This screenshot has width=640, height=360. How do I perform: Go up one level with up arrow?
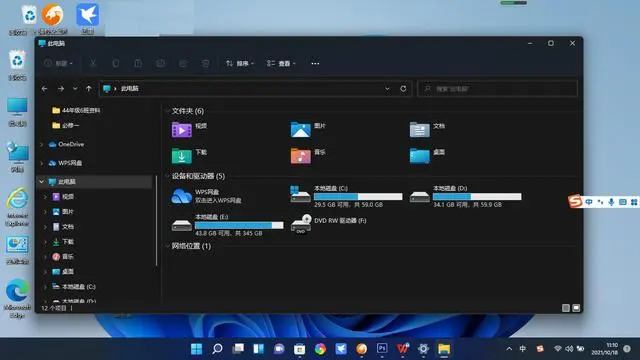click(89, 89)
